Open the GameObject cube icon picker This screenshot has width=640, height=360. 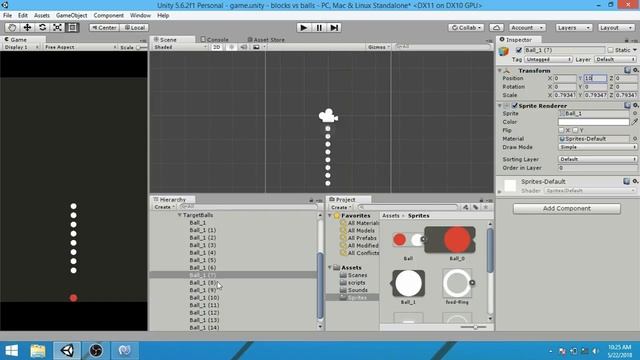[504, 51]
